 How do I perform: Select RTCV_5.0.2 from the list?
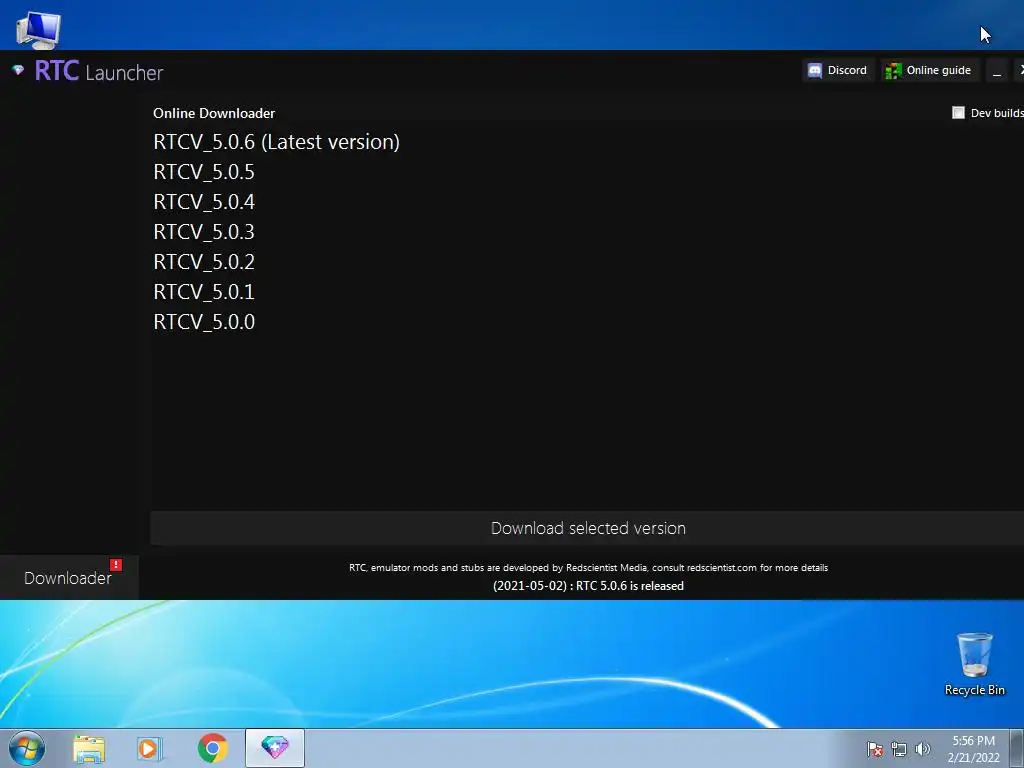click(204, 262)
